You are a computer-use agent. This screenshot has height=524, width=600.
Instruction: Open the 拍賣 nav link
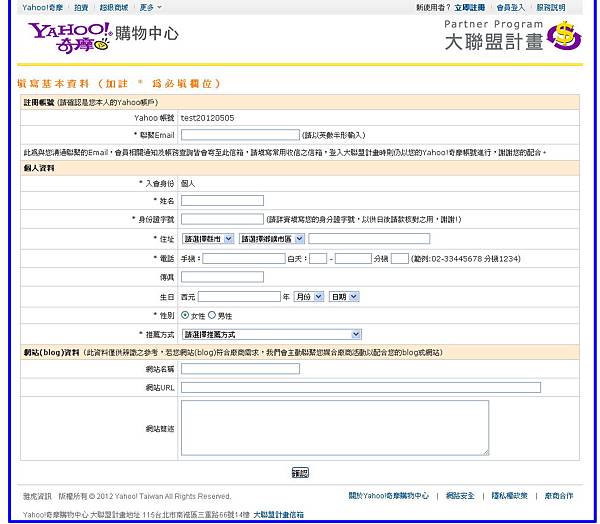(81, 7)
